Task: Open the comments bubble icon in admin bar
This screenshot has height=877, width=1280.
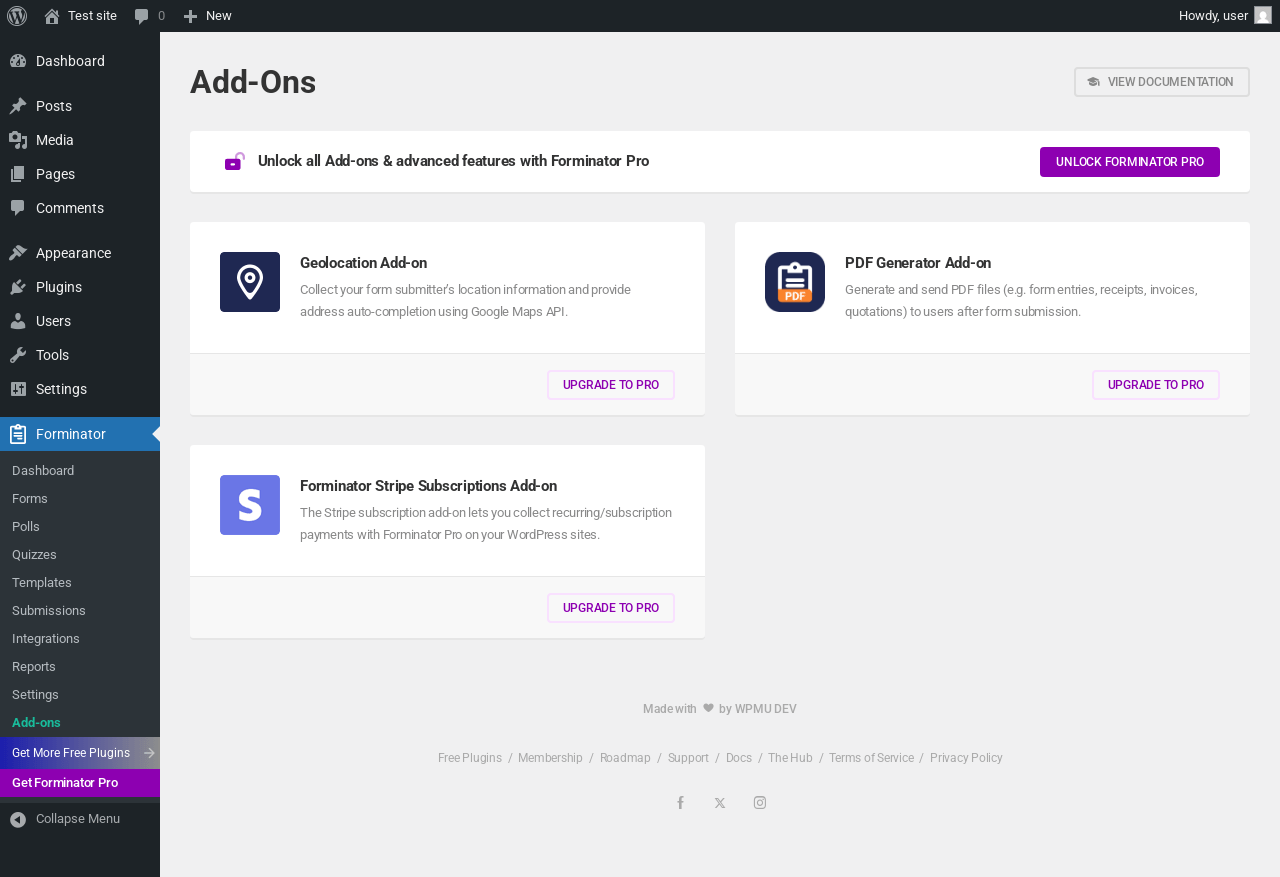Action: pyautogui.click(x=142, y=16)
